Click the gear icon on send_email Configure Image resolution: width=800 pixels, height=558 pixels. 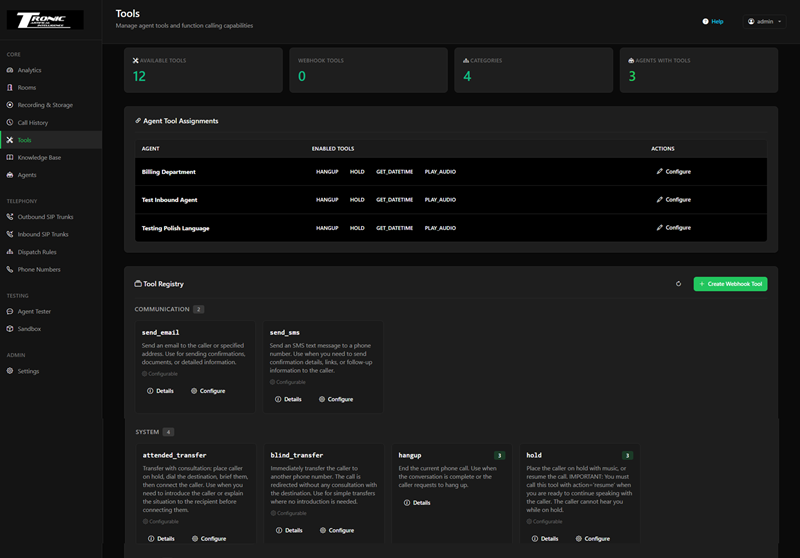[x=194, y=391]
